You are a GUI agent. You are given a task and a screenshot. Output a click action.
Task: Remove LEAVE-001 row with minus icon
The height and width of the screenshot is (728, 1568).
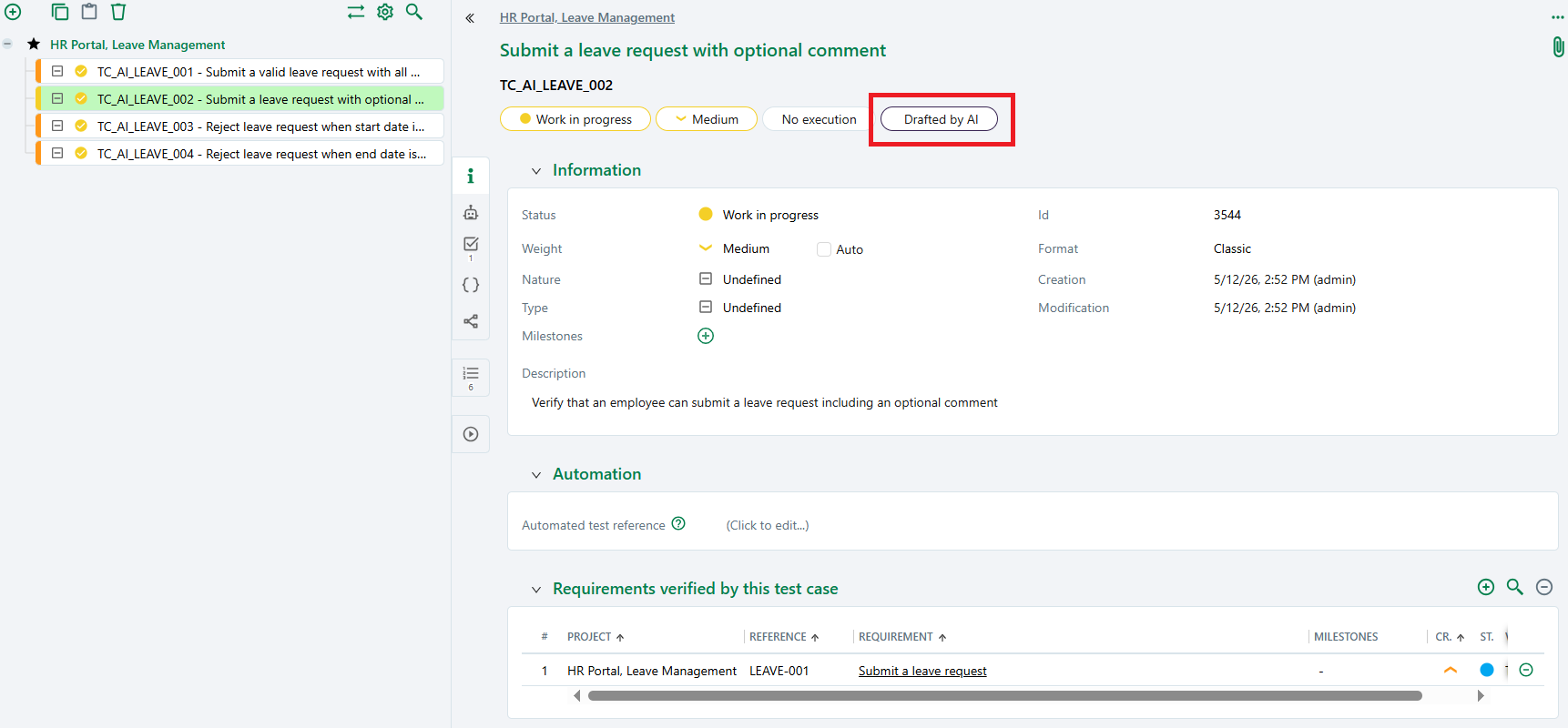pyautogui.click(x=1527, y=670)
